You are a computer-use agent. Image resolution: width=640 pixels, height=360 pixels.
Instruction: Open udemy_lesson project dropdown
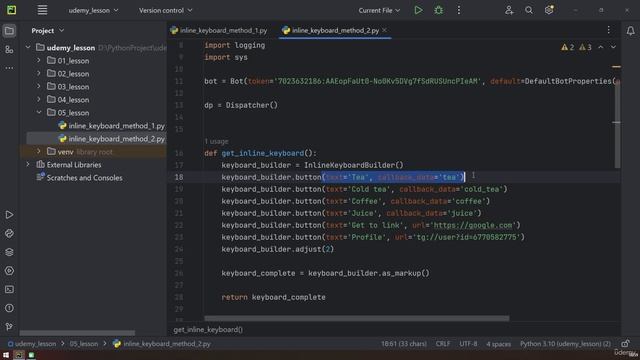pyautogui.click(x=93, y=10)
